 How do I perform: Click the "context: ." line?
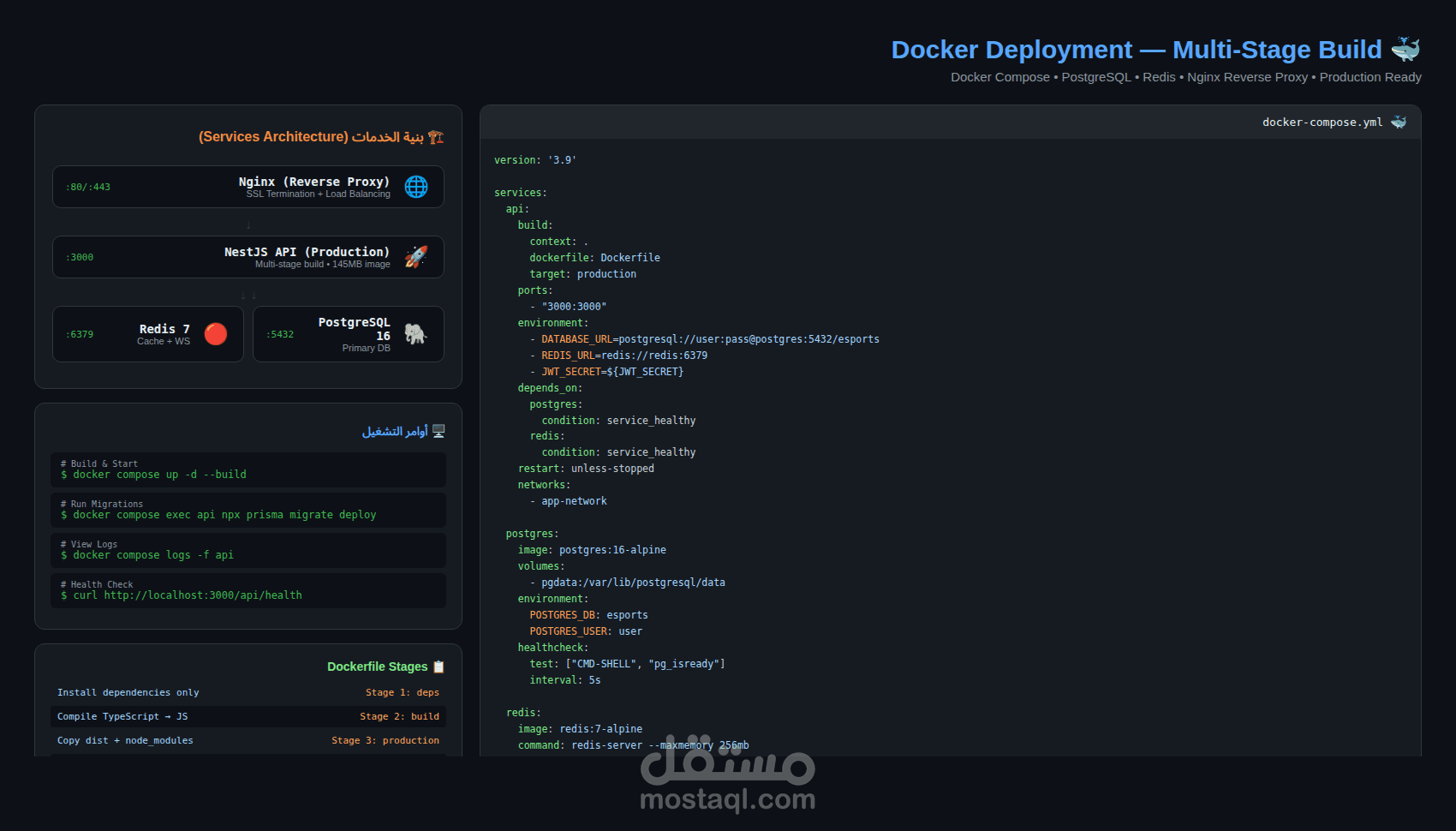(x=559, y=242)
